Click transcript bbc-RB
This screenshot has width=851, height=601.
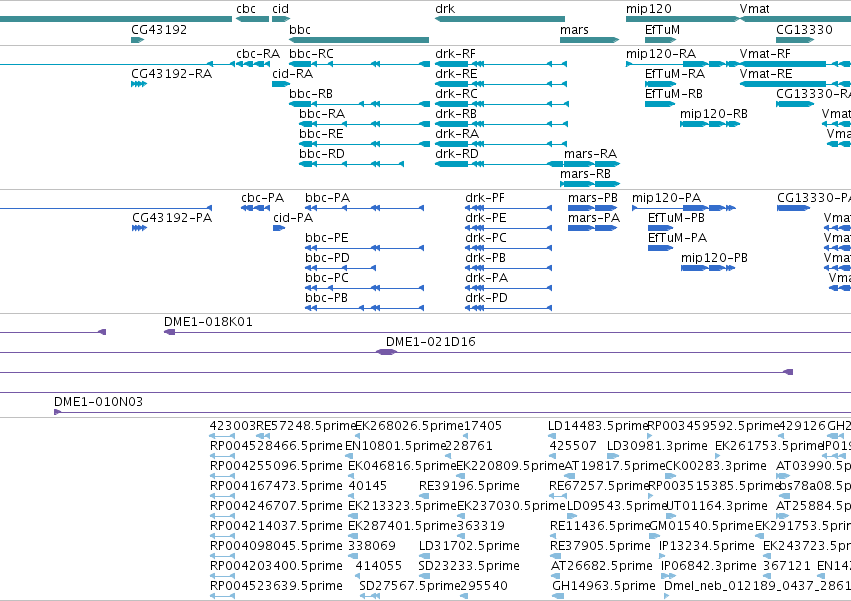point(359,104)
